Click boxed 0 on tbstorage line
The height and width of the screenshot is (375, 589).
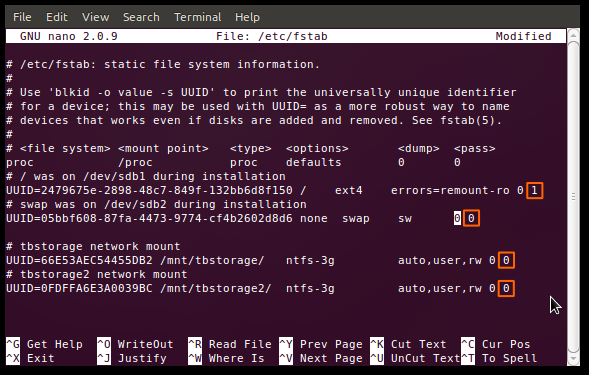click(x=506, y=260)
